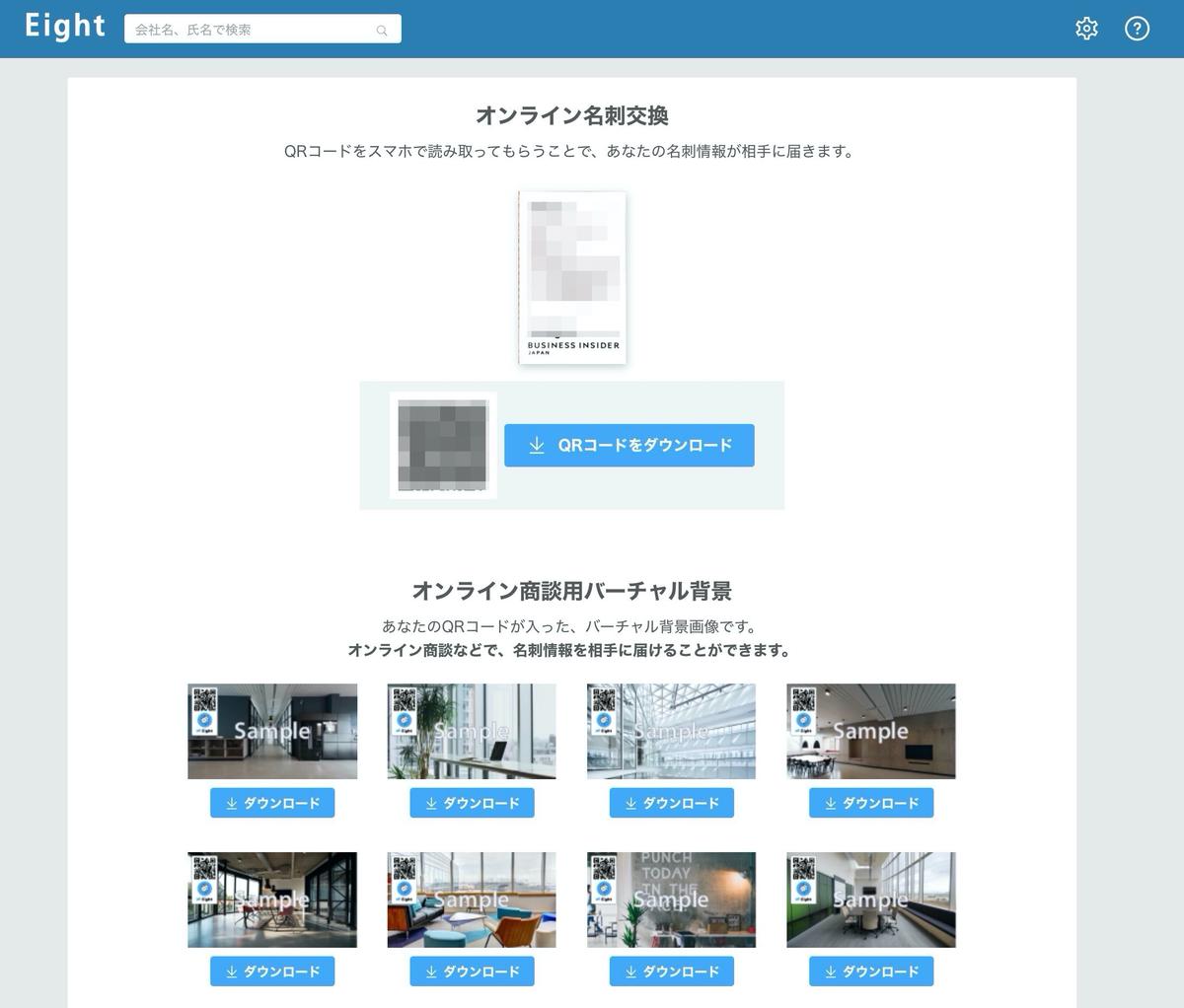The width and height of the screenshot is (1184, 1008).
Task: Click the QRコードをダウンロード button
Action: pos(629,445)
